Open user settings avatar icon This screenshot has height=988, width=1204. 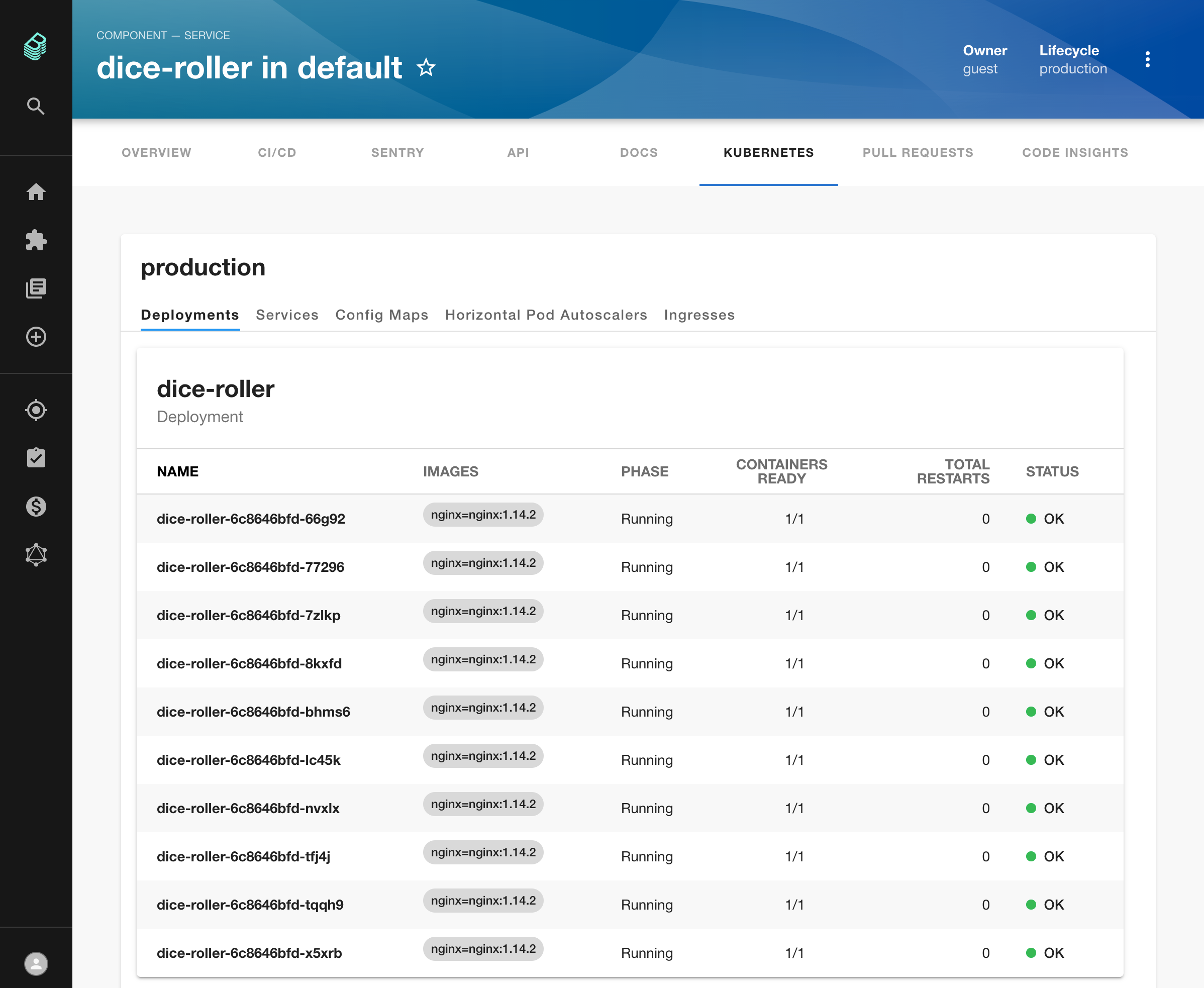(36, 963)
